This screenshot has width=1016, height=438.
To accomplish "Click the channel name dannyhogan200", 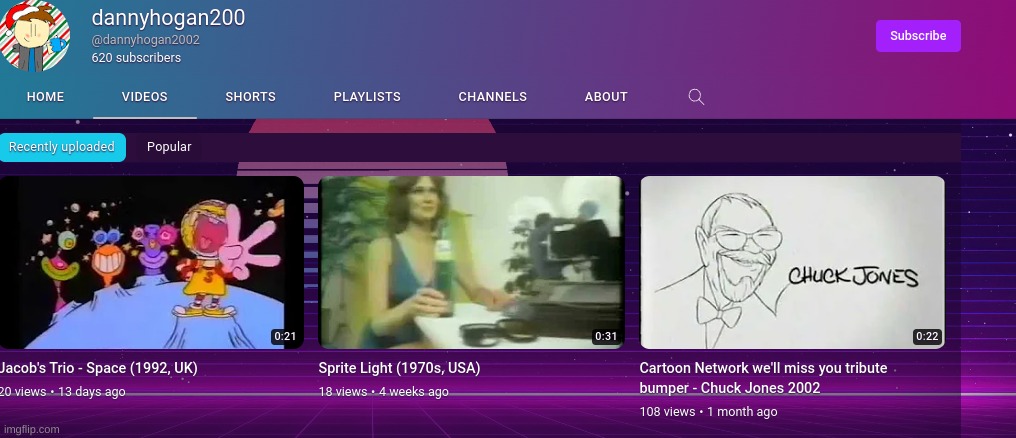I will pyautogui.click(x=168, y=17).
